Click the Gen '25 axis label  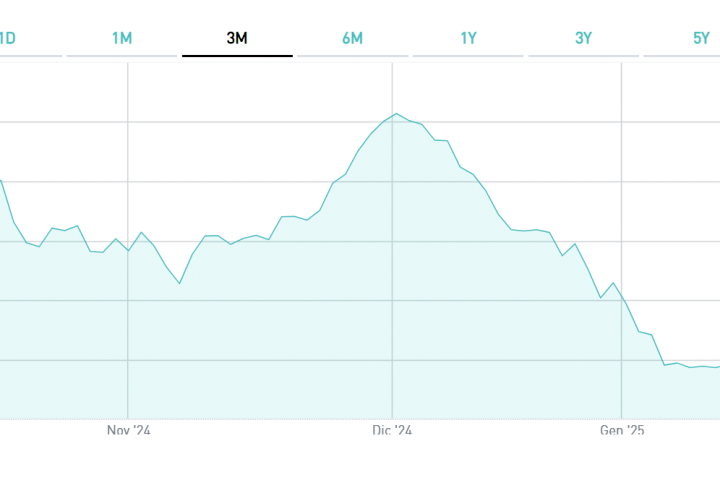pos(622,431)
